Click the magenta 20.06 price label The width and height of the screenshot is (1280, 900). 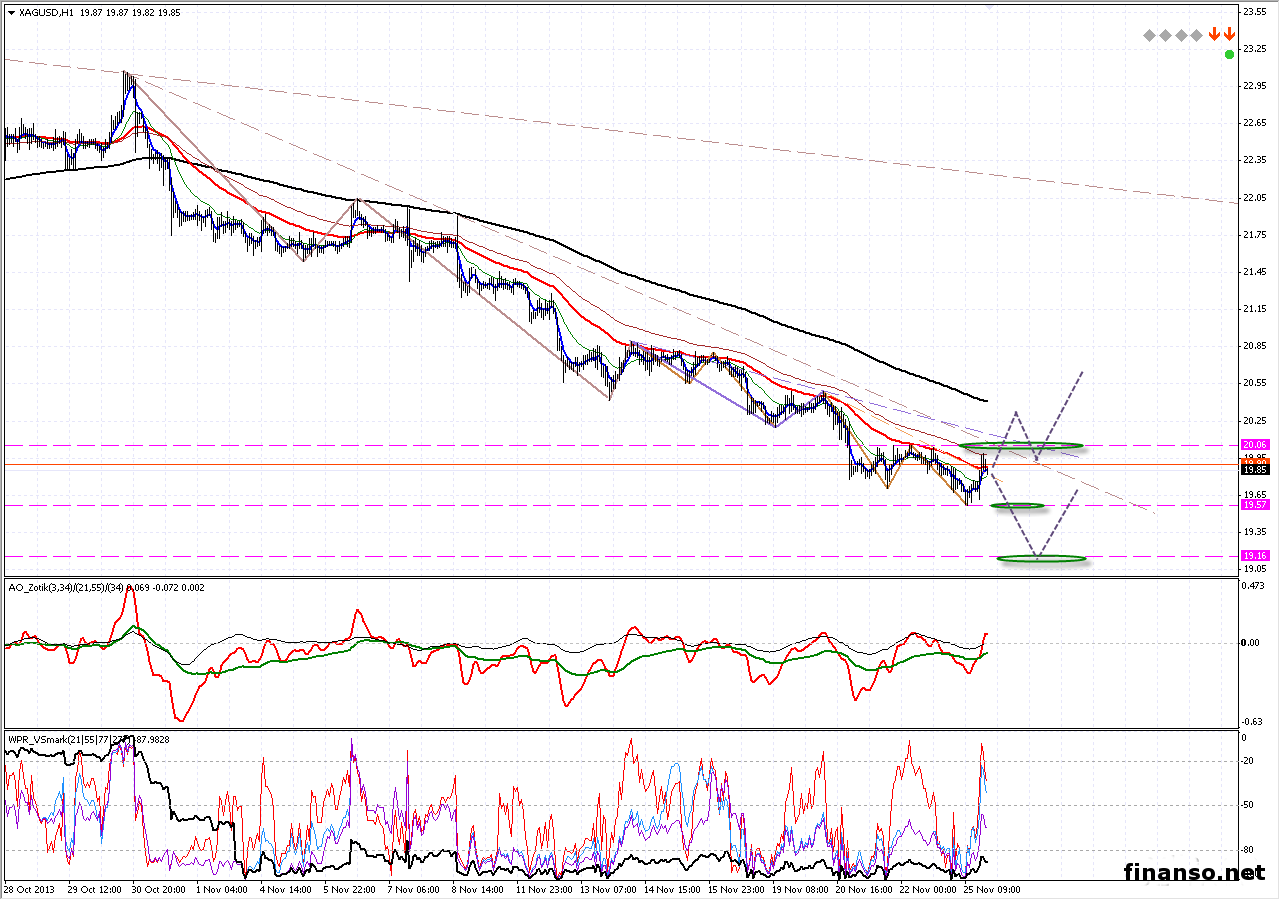point(1254,444)
